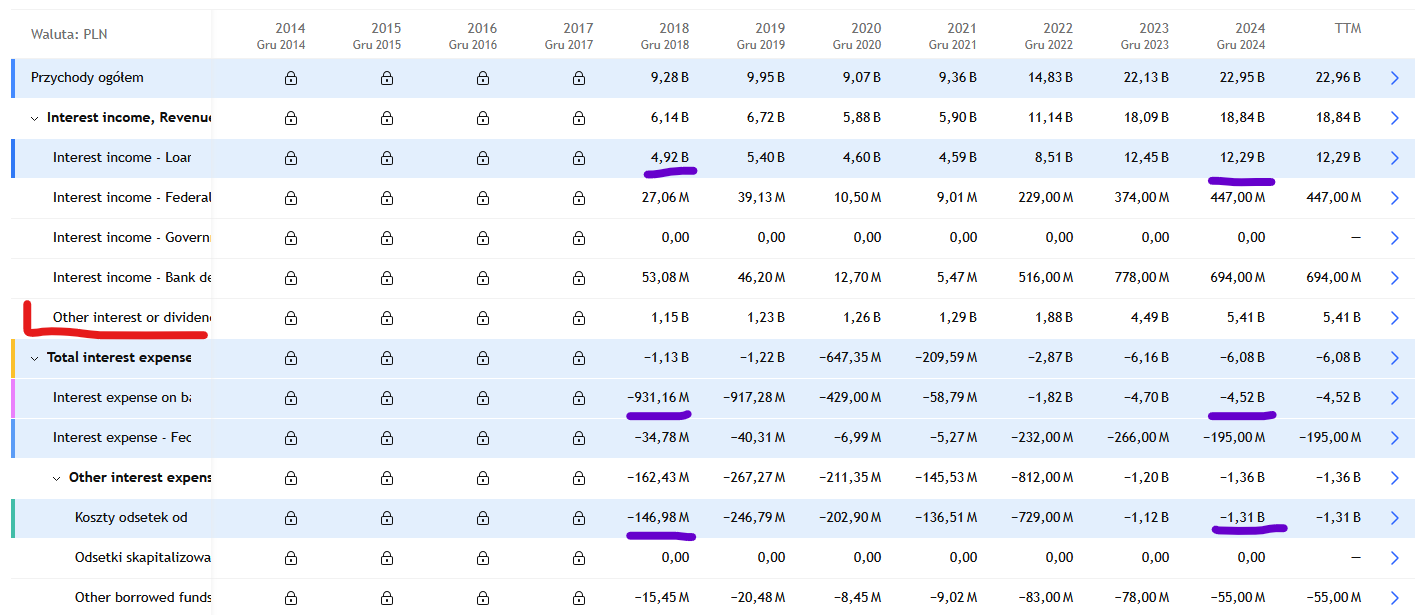The height and width of the screenshot is (615, 1415).
Task: Click the 2018 value 4,92 B for loan interest
Action: 669,158
